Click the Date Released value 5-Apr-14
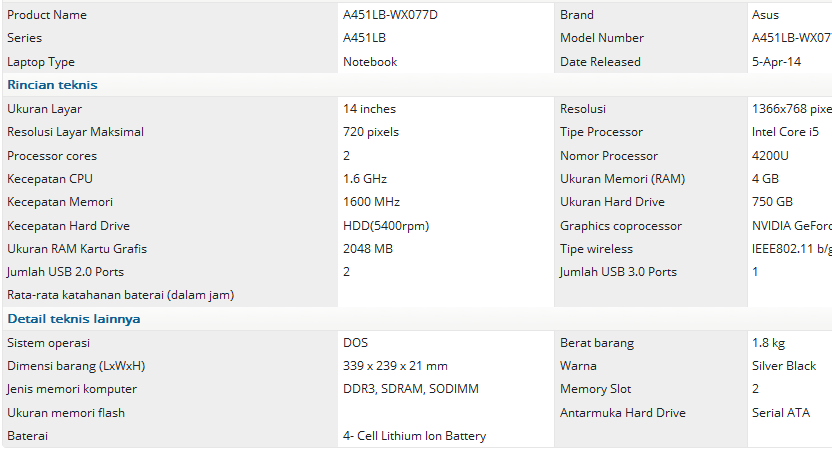The image size is (832, 452). (776, 62)
